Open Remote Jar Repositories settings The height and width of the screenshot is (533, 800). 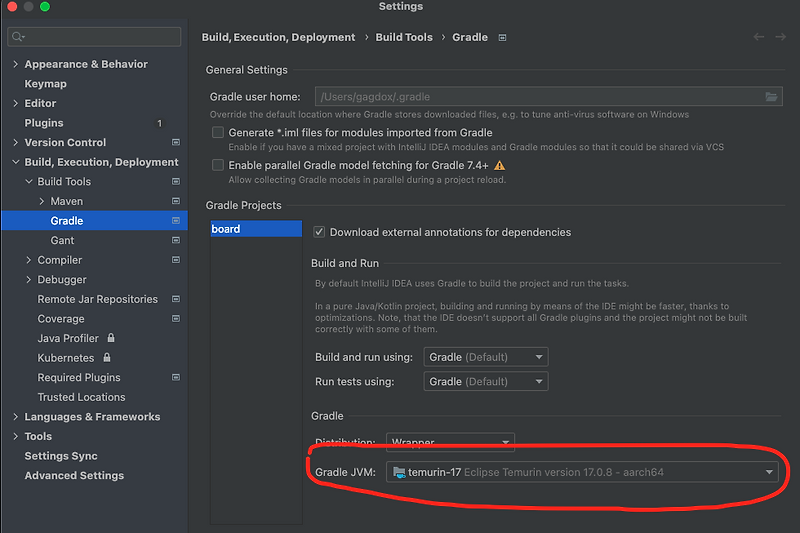(x=97, y=299)
